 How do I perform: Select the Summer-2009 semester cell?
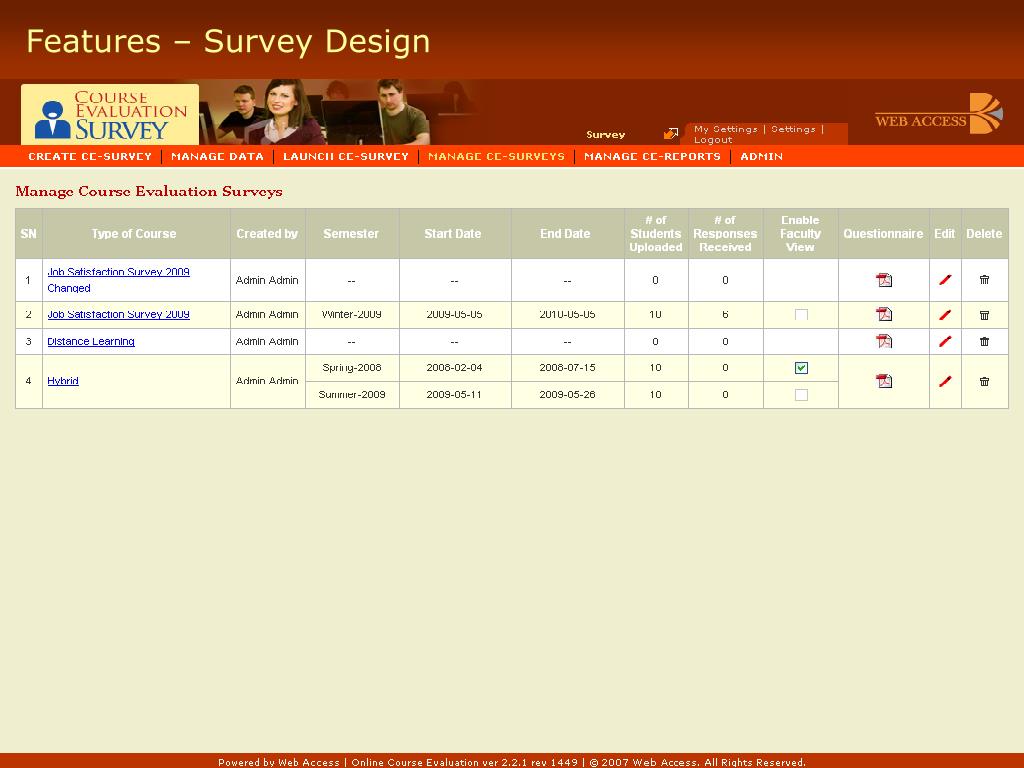[351, 394]
